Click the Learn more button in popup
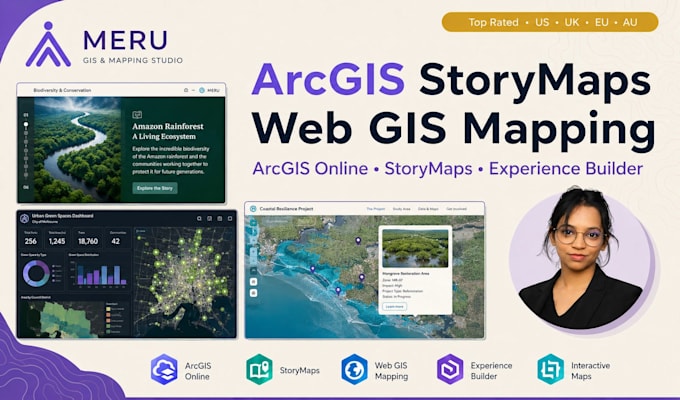The image size is (680, 400). coord(395,307)
